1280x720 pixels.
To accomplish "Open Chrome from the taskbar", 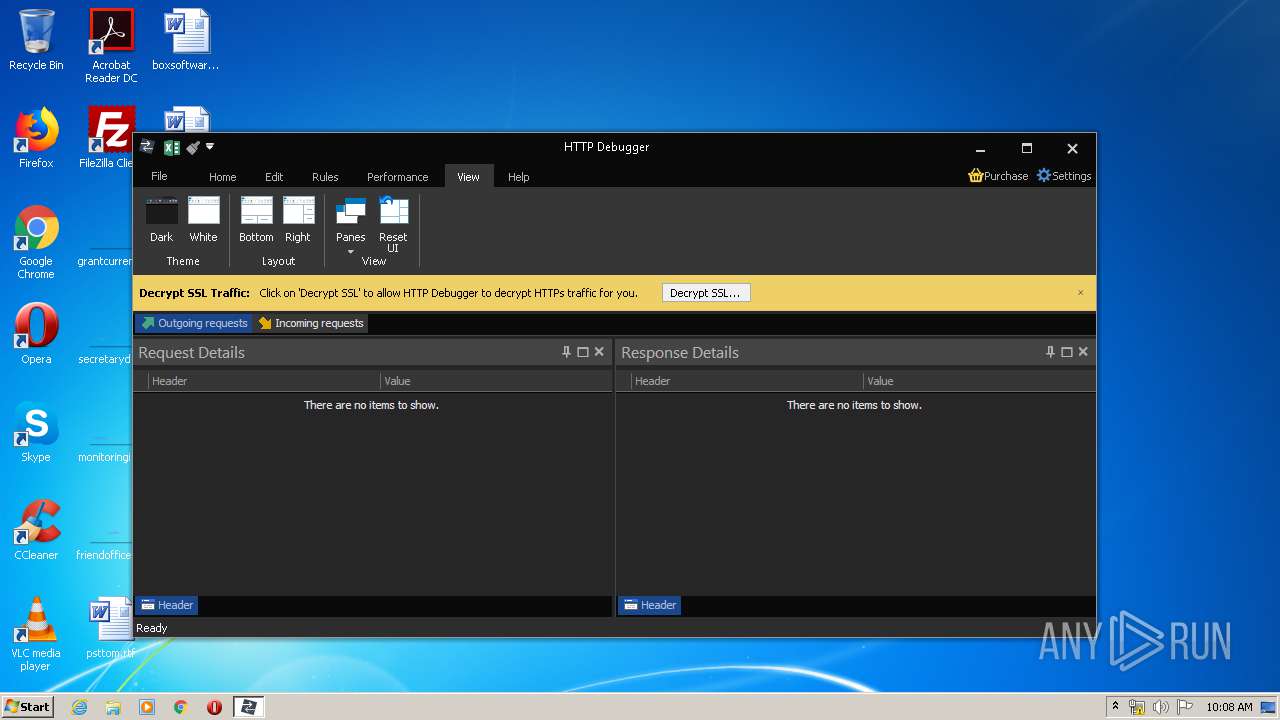I will pos(181,707).
